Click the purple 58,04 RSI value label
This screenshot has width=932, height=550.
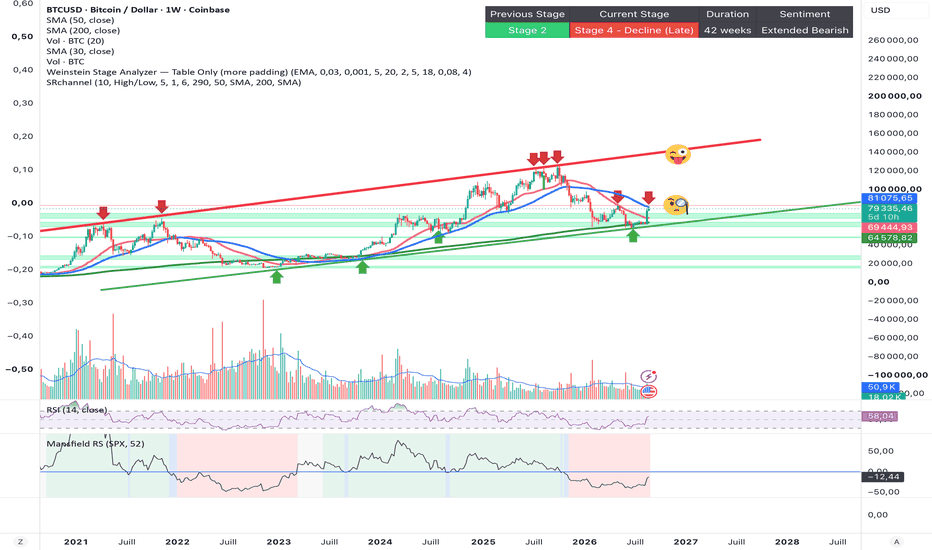click(880, 416)
